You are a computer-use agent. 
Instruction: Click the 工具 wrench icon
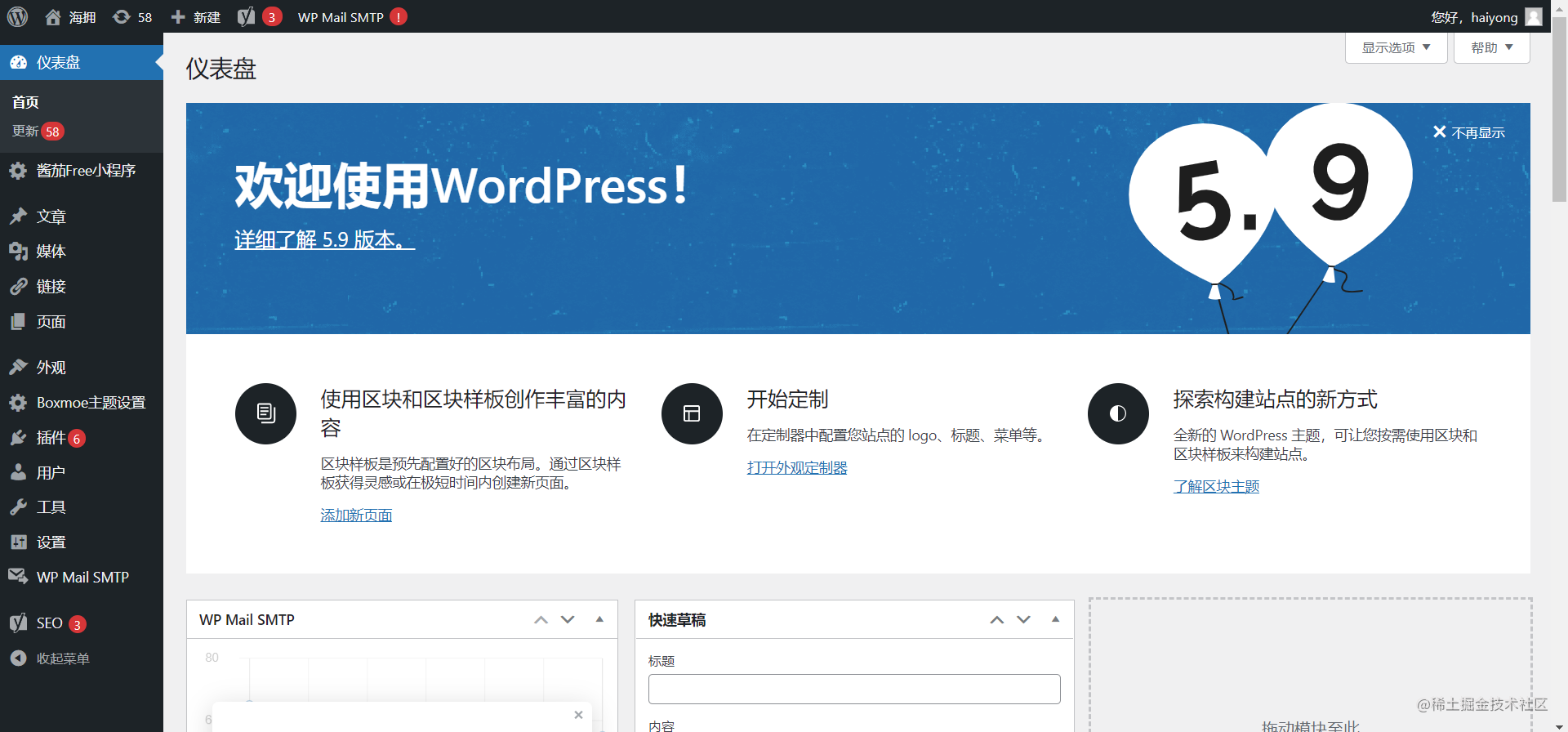tap(18, 507)
